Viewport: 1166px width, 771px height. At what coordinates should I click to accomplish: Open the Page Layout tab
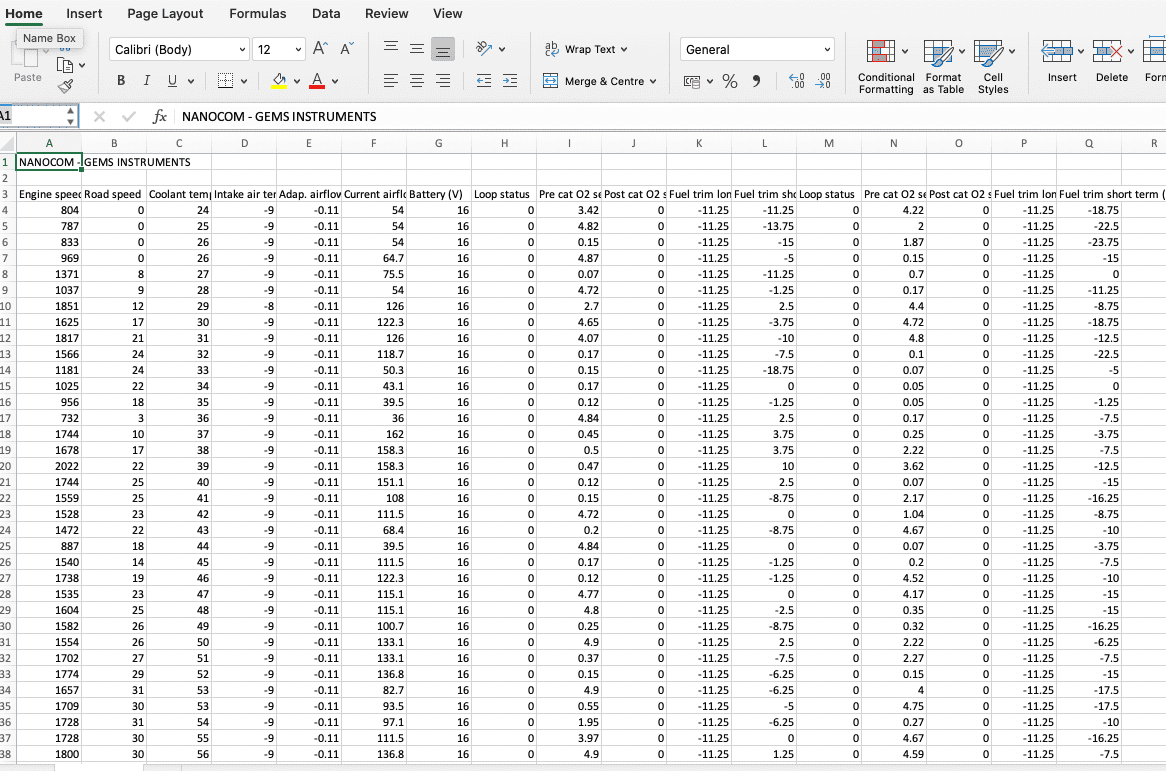165,13
